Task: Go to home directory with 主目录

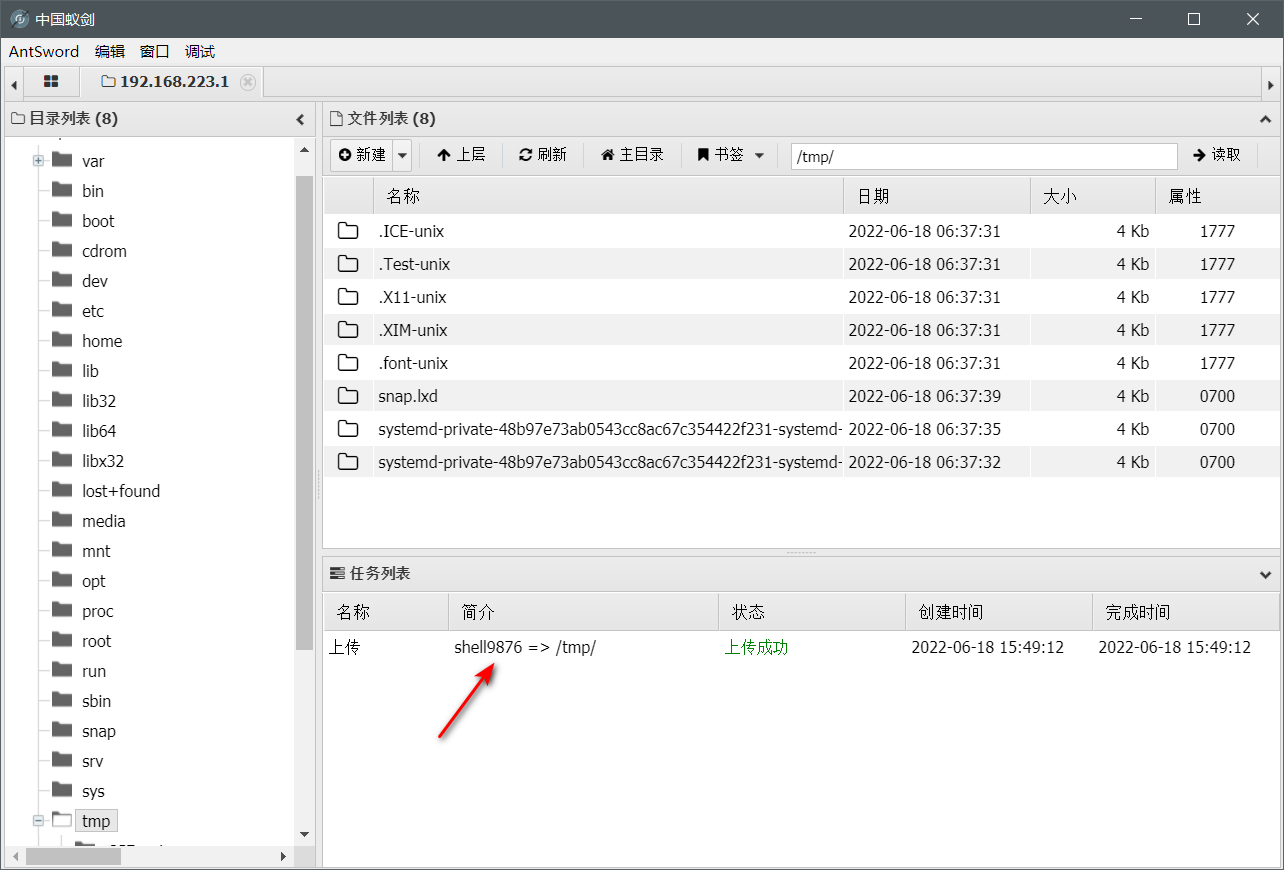Action: (x=632, y=155)
